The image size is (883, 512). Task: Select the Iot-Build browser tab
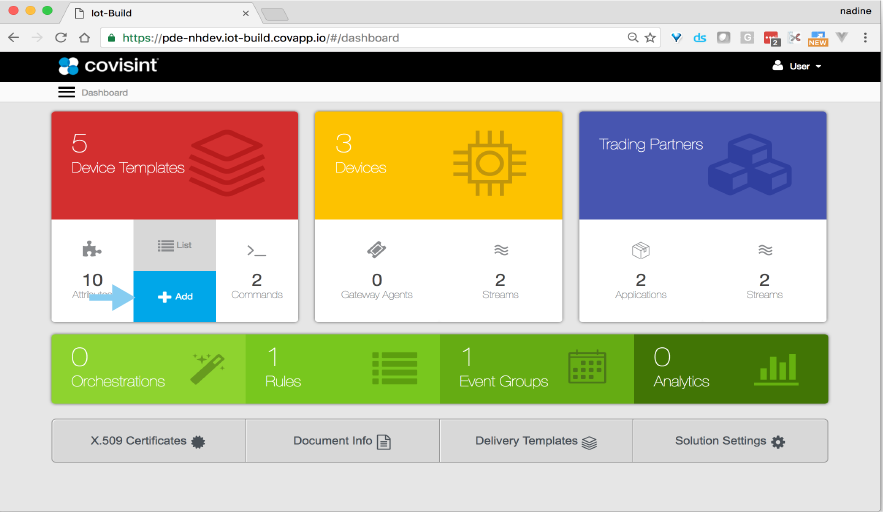pos(160,13)
